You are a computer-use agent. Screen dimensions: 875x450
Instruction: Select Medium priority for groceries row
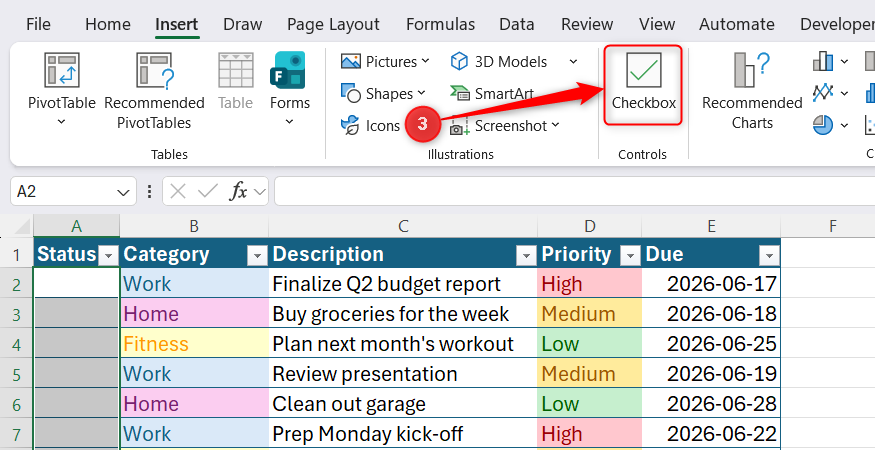click(589, 314)
